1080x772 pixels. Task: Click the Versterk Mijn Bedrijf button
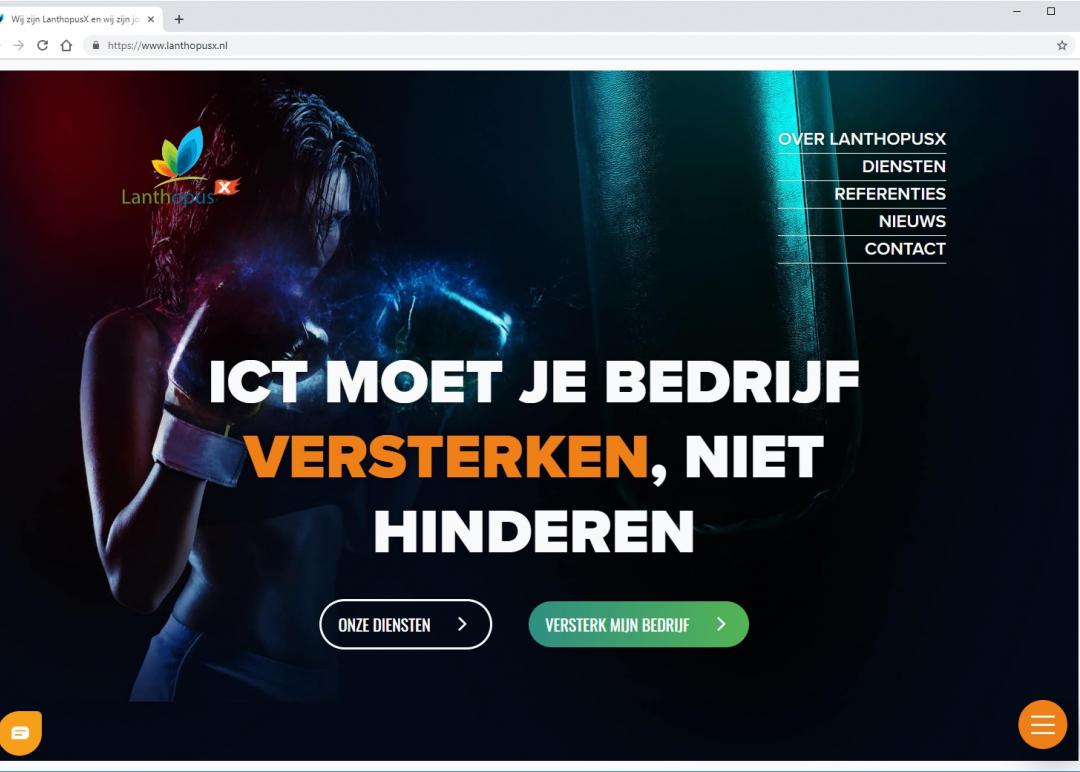pyautogui.click(x=638, y=625)
